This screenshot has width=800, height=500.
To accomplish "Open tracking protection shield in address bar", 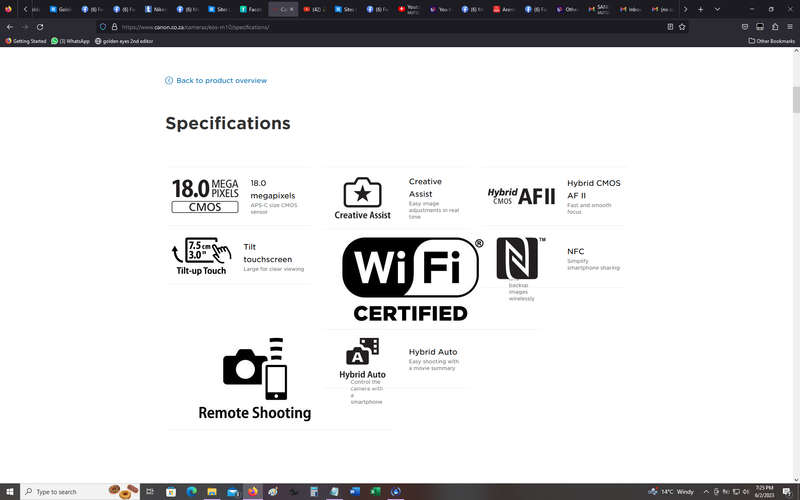I will (x=103, y=27).
